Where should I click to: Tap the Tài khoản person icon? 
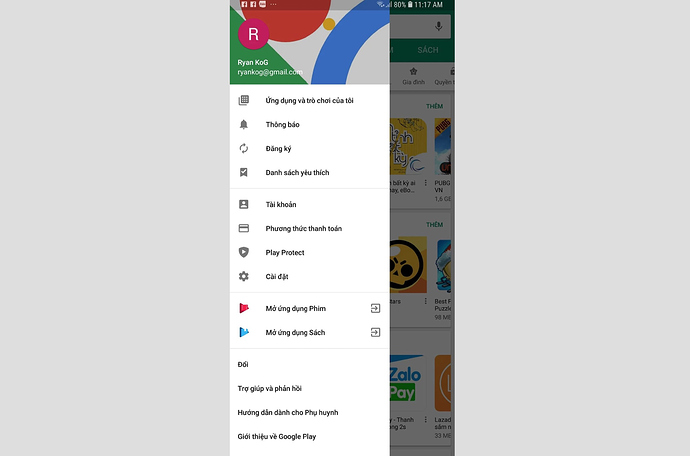[243, 204]
